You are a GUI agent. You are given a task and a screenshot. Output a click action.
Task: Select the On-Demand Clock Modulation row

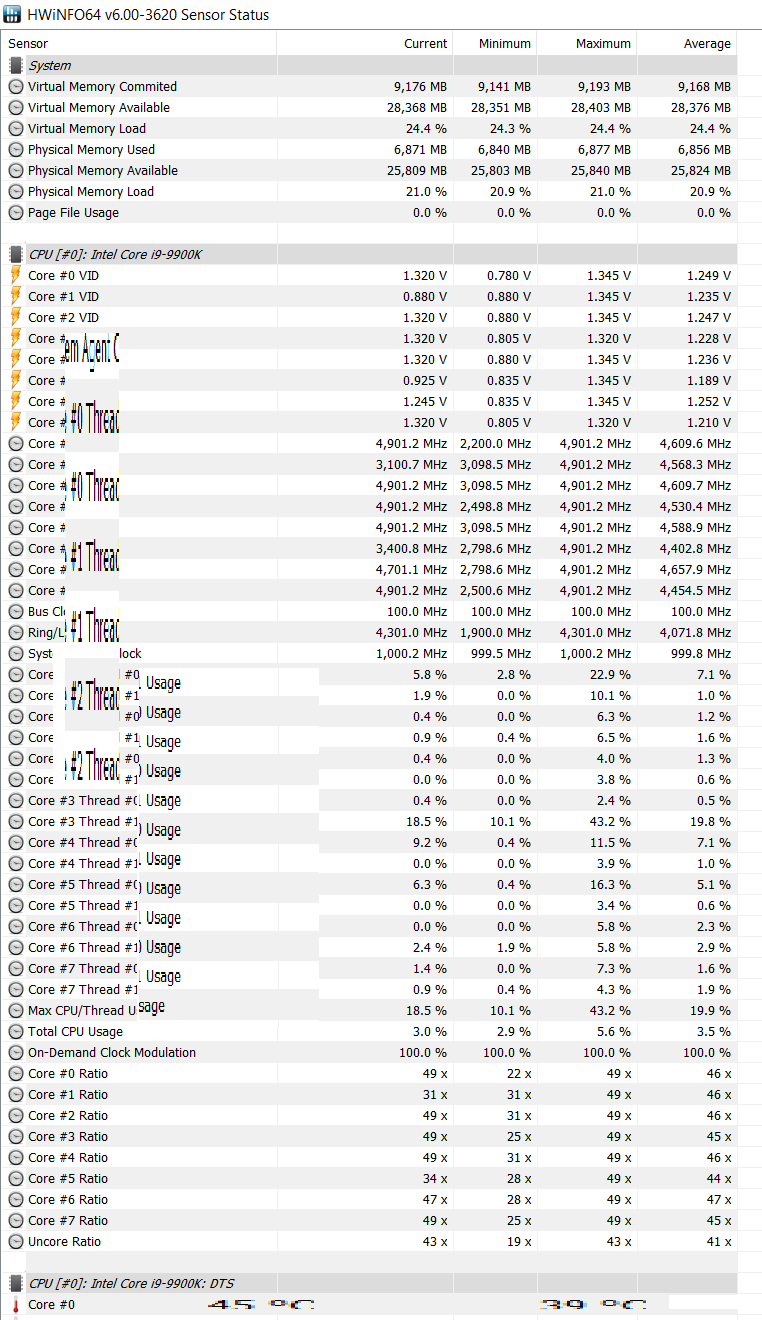pyautogui.click(x=112, y=1052)
